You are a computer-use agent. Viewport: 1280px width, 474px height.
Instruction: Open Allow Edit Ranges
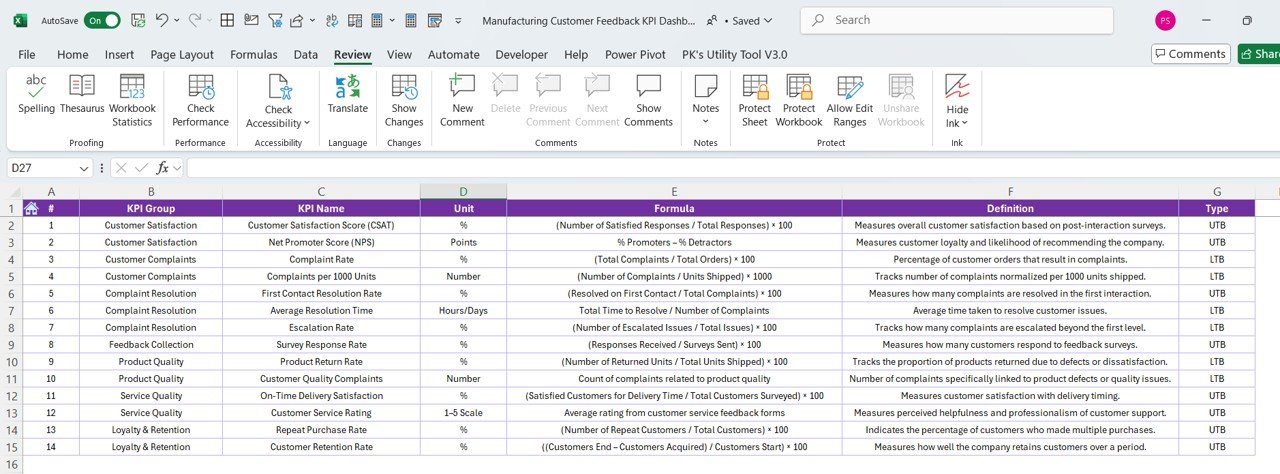(850, 101)
